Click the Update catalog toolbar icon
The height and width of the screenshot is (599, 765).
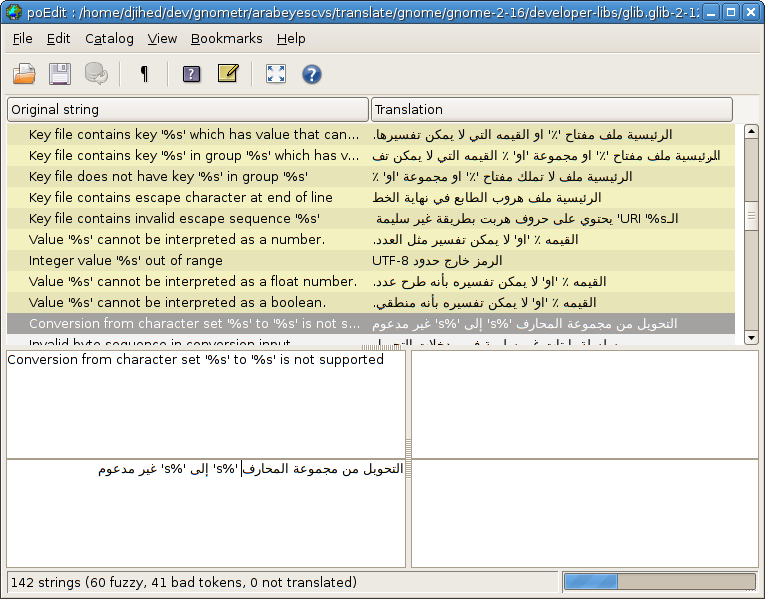coord(96,74)
